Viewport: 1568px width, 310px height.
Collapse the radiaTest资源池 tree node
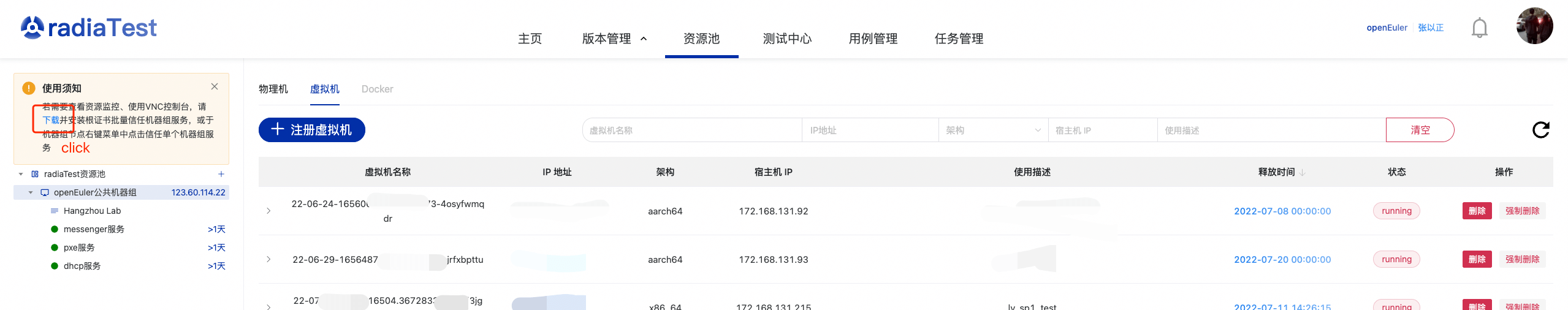click(21, 174)
